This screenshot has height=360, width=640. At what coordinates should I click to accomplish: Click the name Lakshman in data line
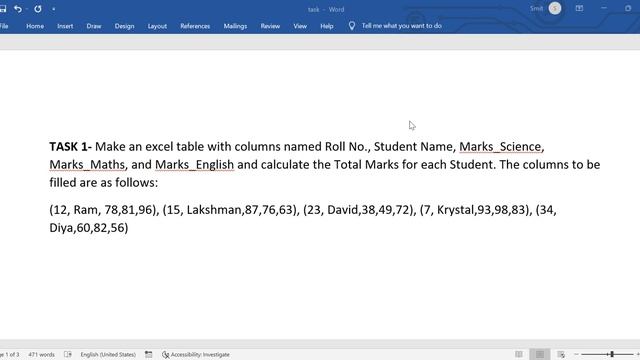point(214,210)
